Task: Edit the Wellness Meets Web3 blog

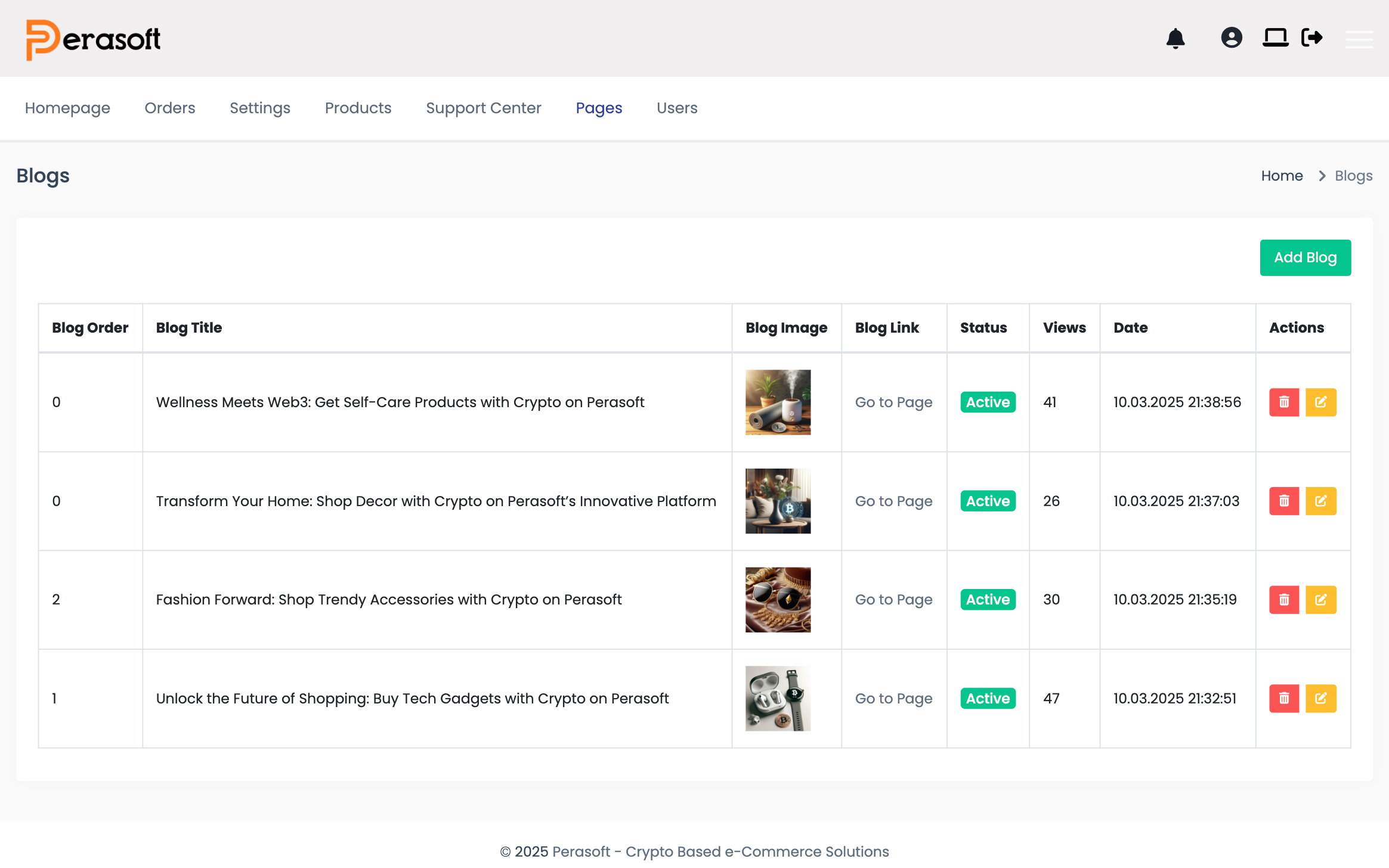Action: click(x=1321, y=402)
